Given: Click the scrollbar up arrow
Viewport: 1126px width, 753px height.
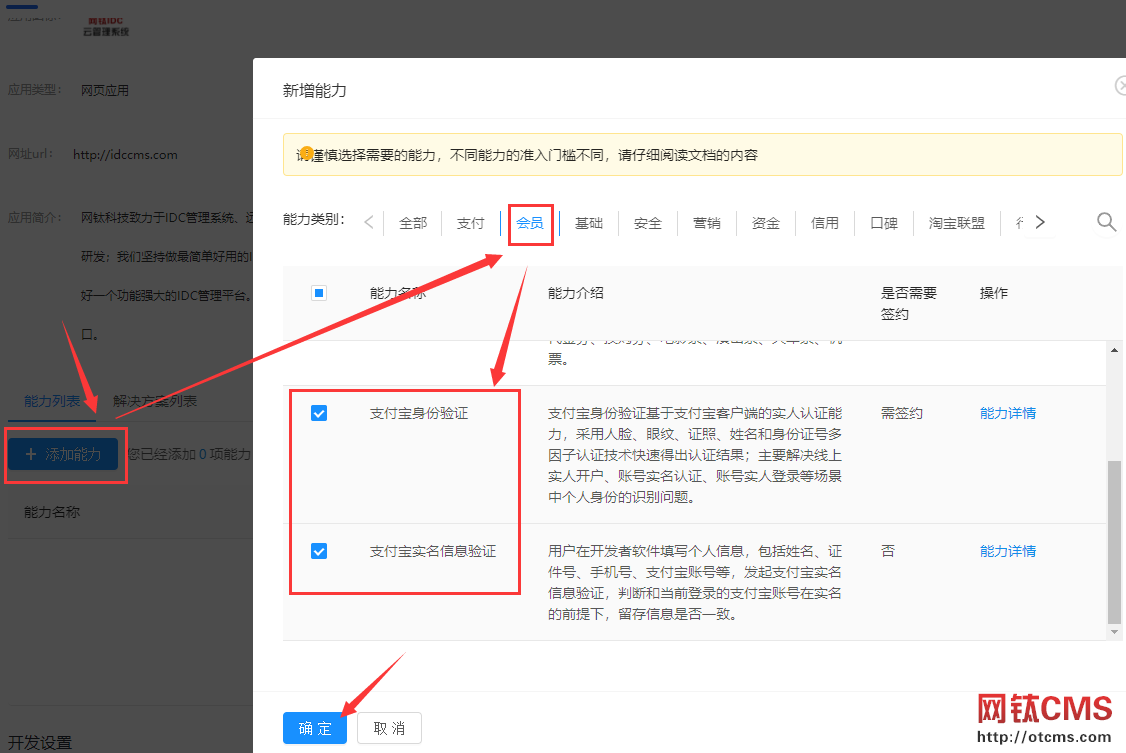Looking at the screenshot, I should pos(1115,348).
